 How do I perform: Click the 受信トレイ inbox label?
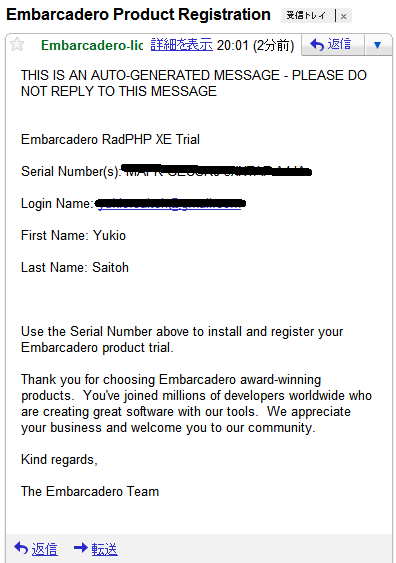pos(306,16)
